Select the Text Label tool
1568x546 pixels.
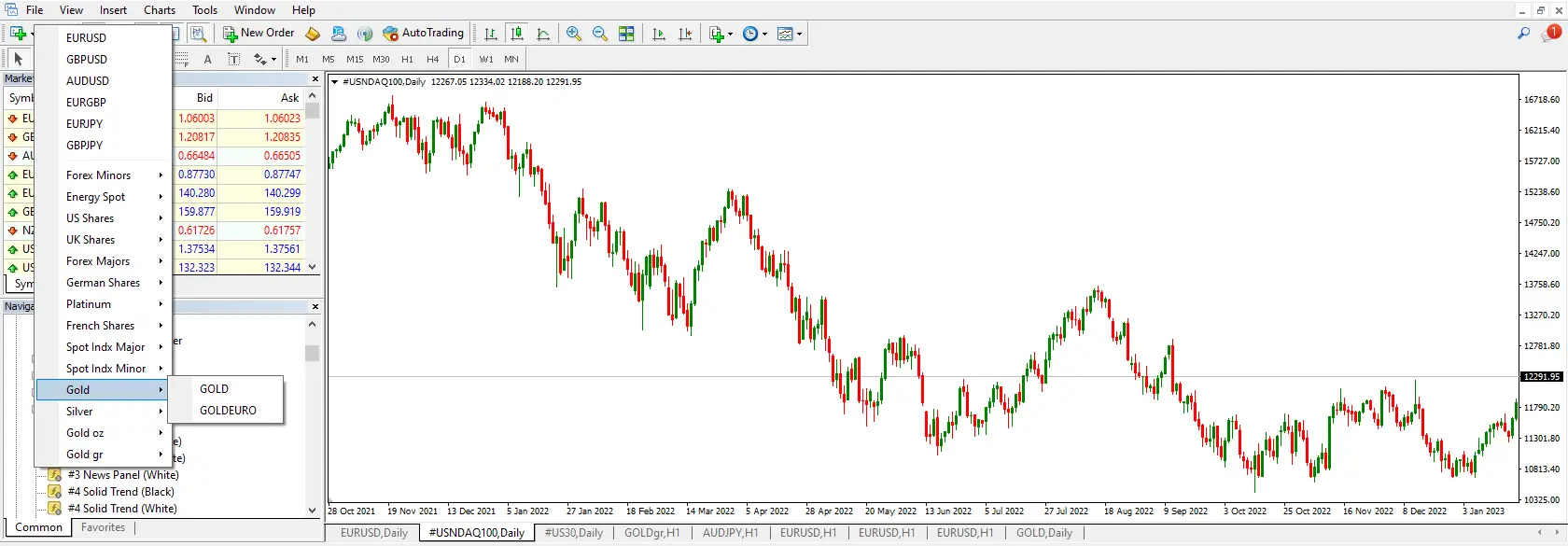click(233, 59)
